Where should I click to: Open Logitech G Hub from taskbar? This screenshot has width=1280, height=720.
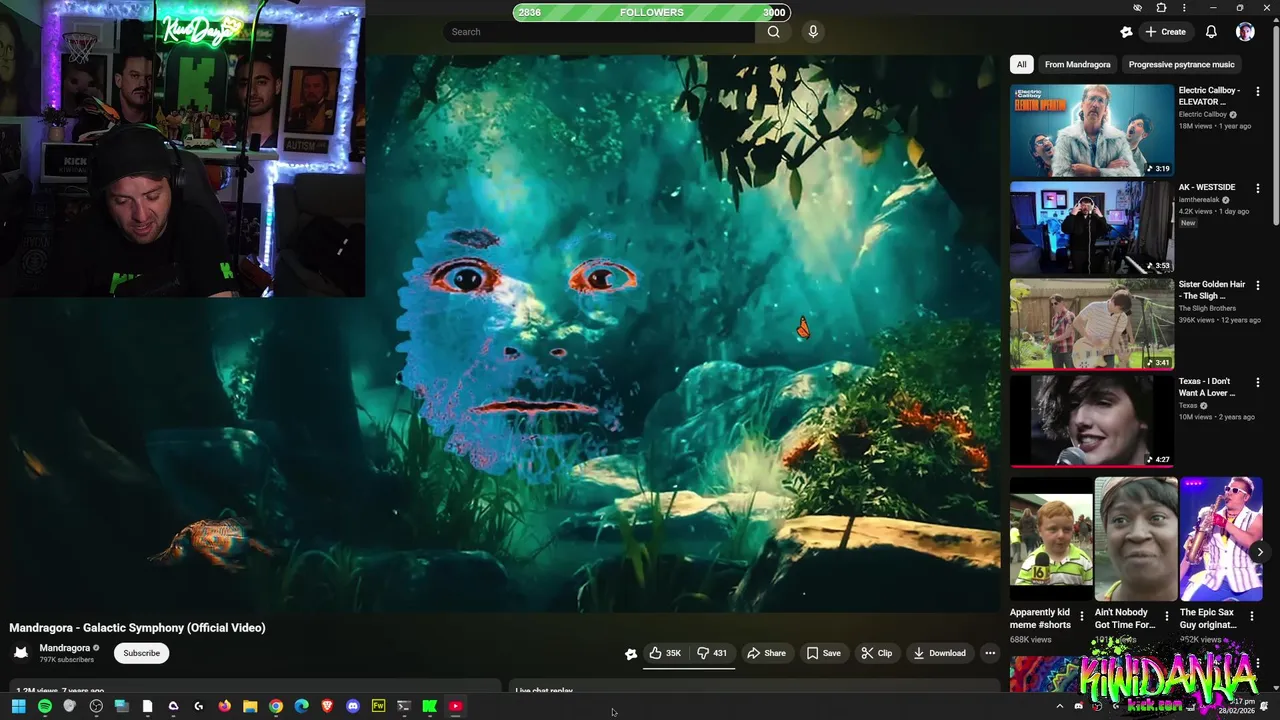(x=198, y=706)
